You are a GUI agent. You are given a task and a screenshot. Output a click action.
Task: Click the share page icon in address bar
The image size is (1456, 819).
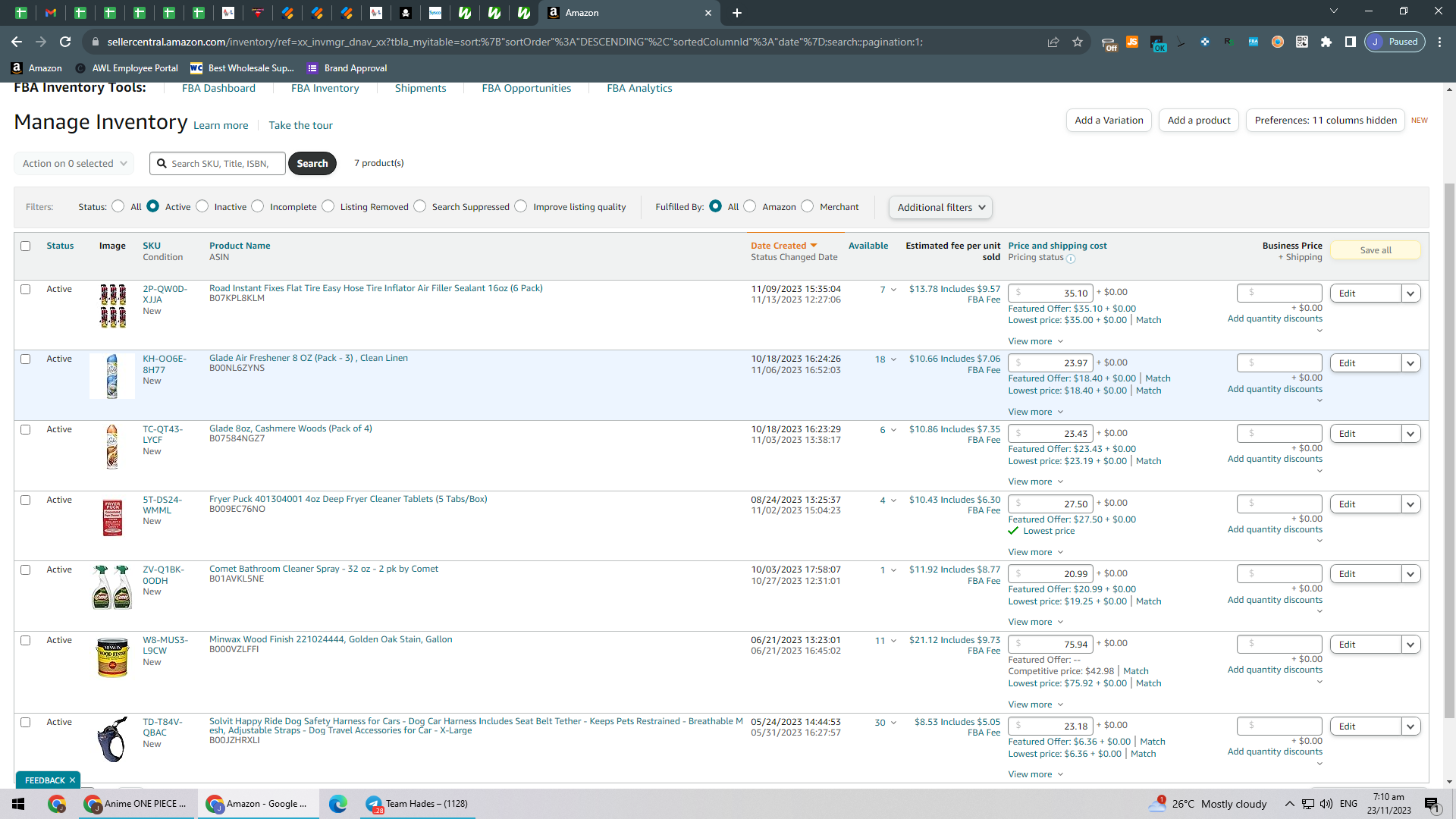coord(1053,42)
